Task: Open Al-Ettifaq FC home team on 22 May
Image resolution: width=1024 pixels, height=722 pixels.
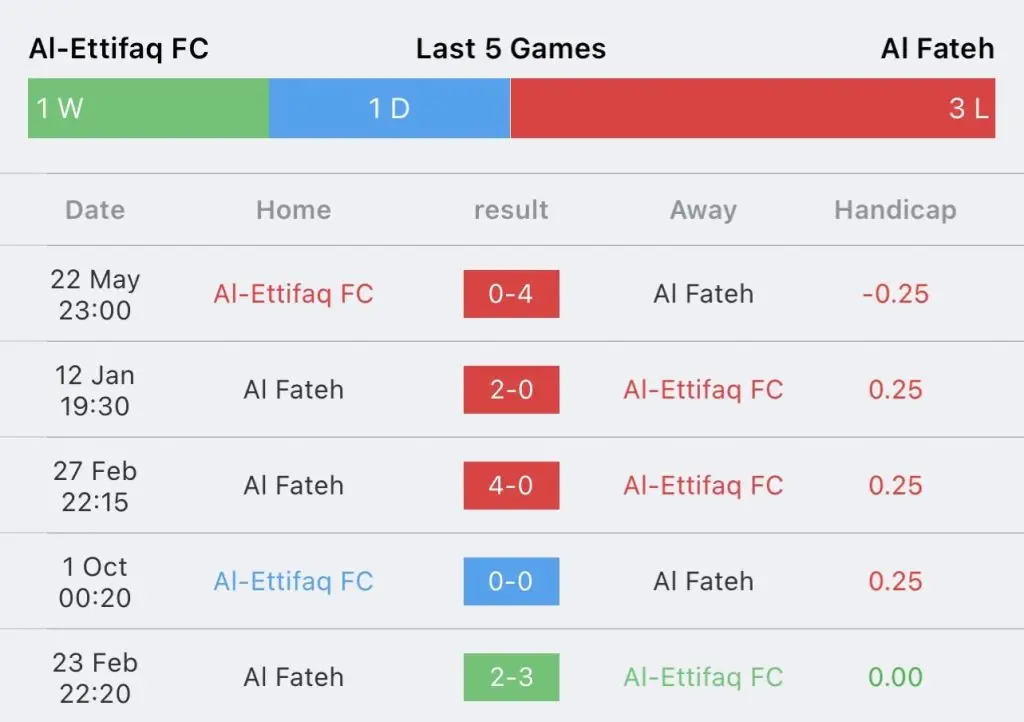Action: [x=293, y=294]
